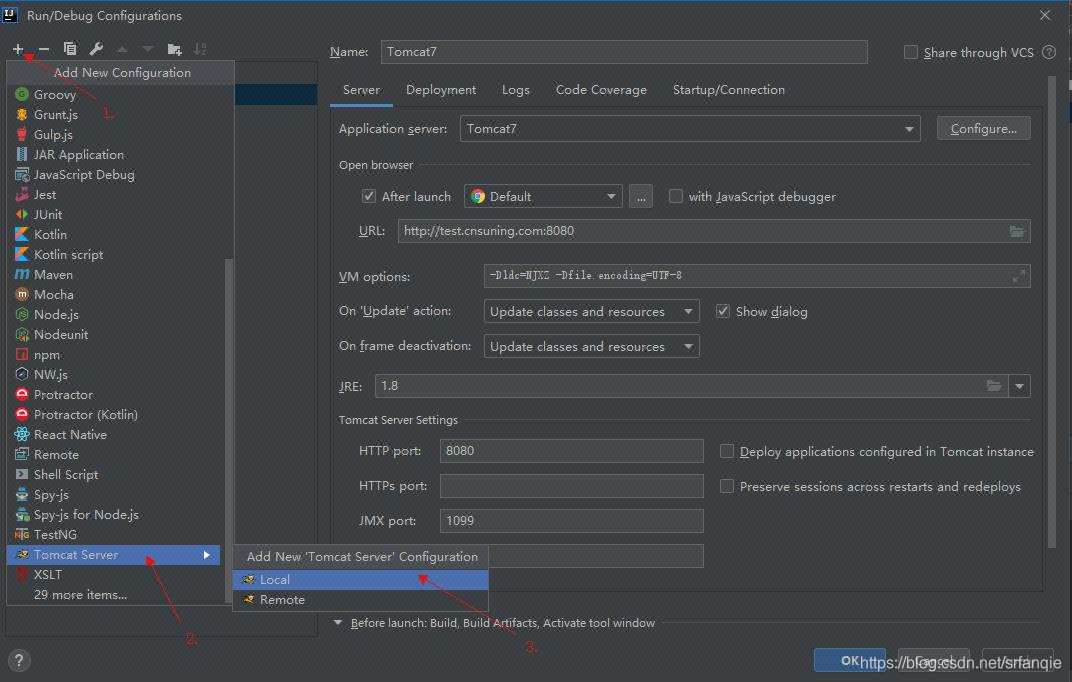Click the OK button
Screen dimensions: 1072x682
pos(850,660)
